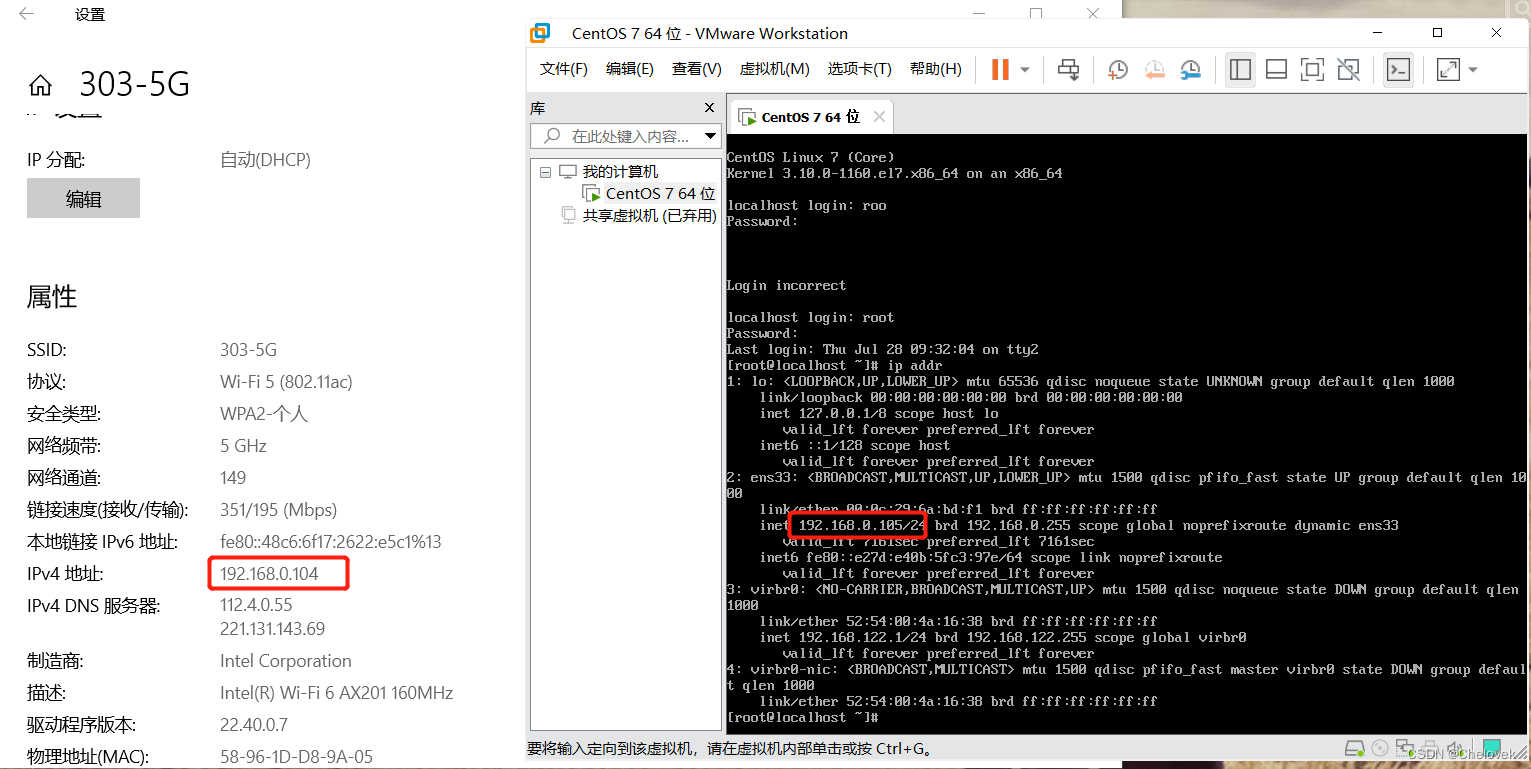Click the home icon in Settings
Image resolution: width=1531 pixels, height=769 pixels.
click(40, 85)
